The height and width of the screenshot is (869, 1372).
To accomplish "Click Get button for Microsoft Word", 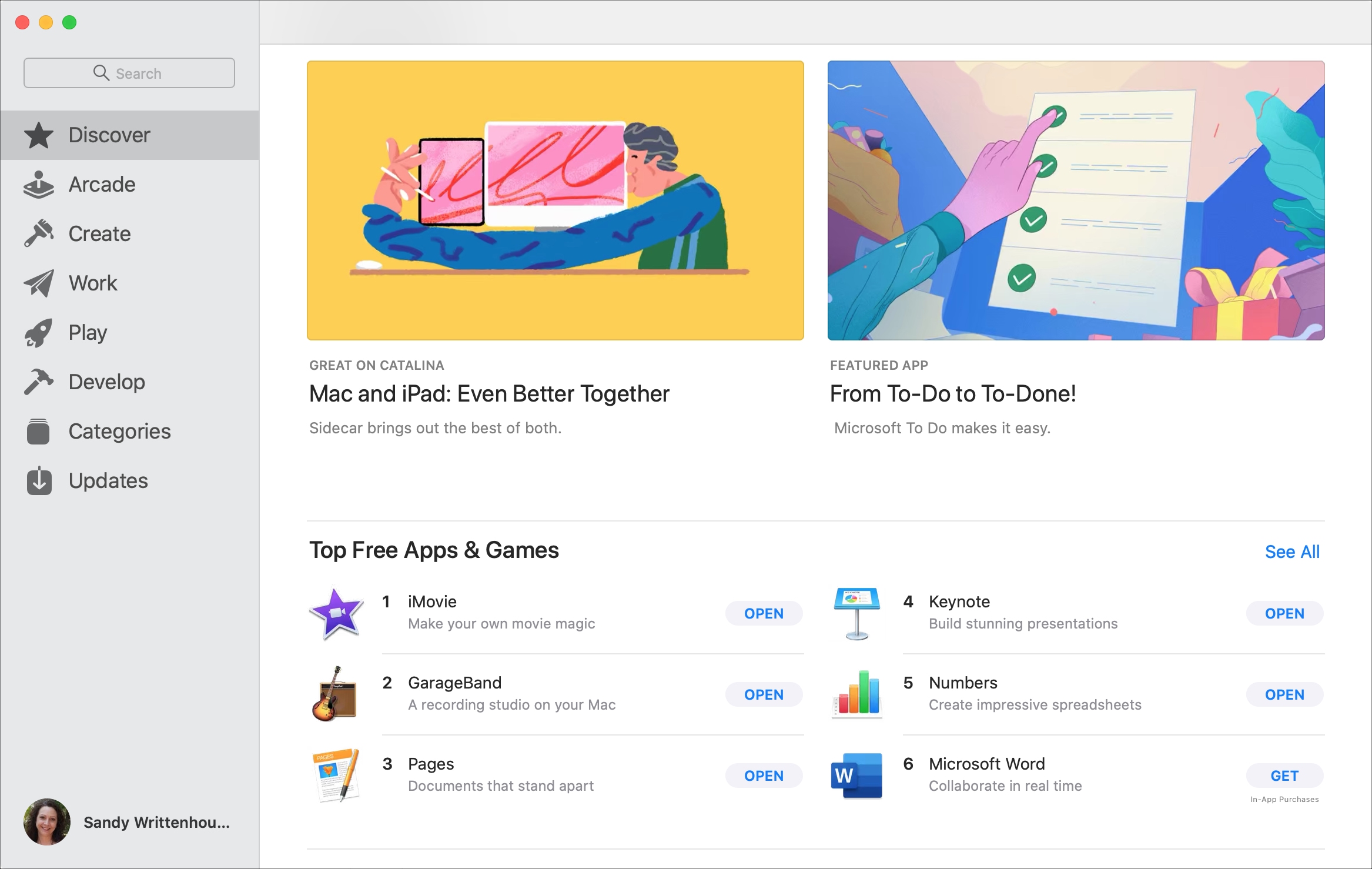I will pos(1285,776).
